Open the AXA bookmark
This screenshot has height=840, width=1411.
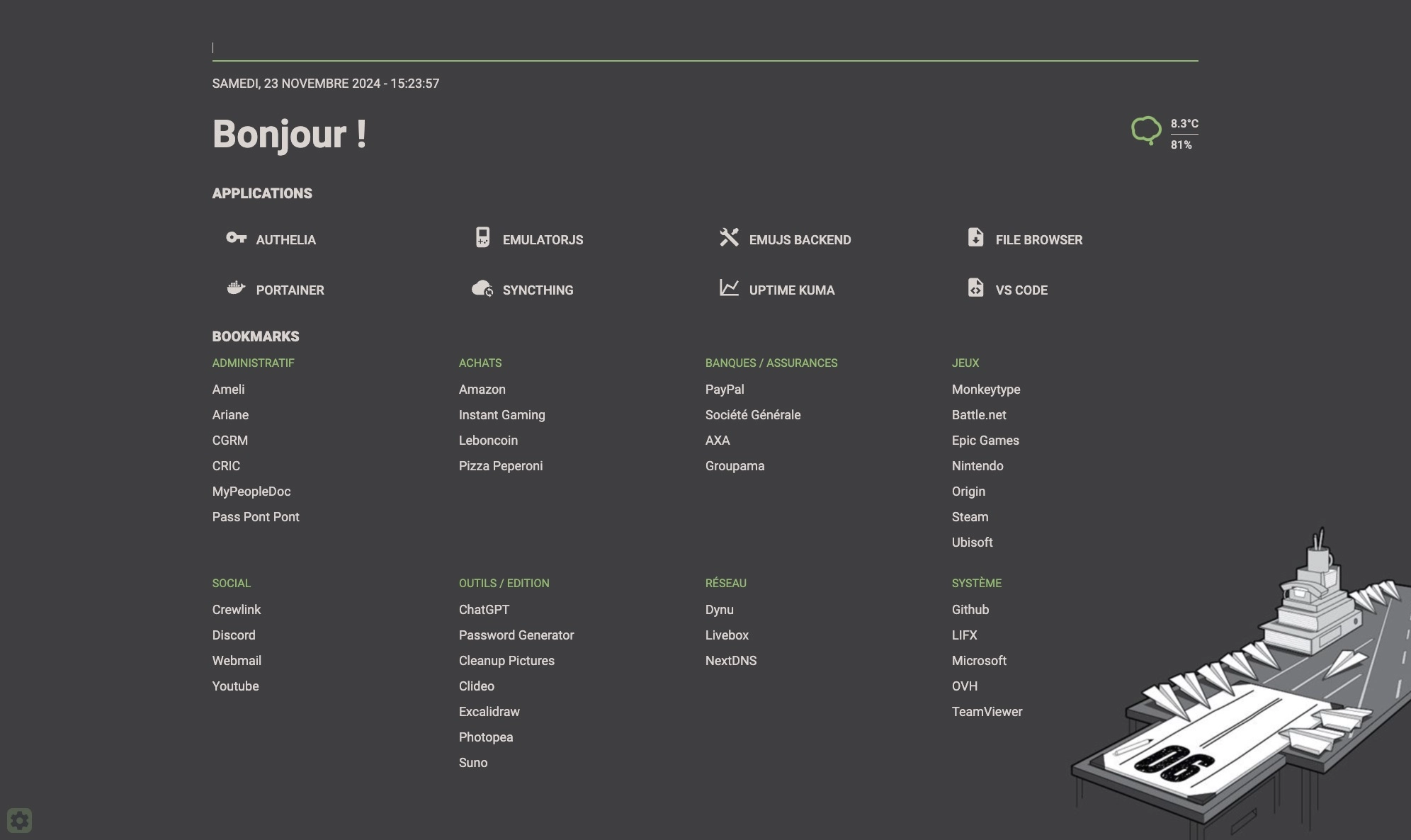[718, 441]
